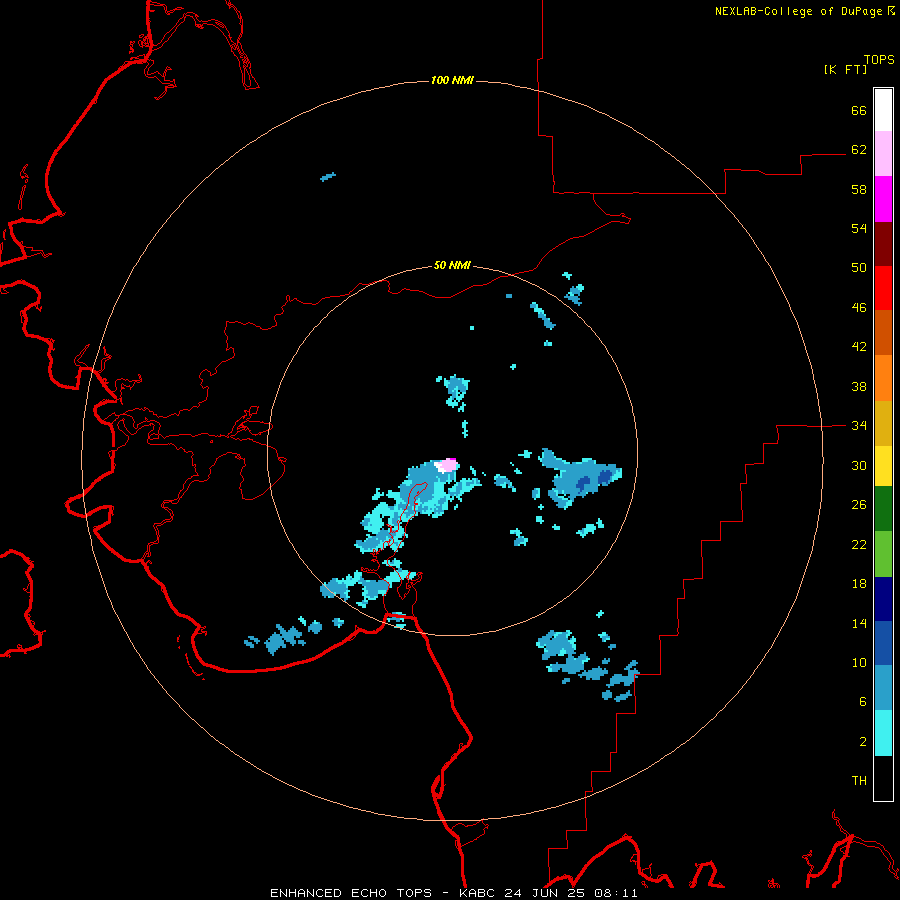Viewport: 900px width, 900px height.
Task: Click the "18" legend value
Action: click(859, 584)
